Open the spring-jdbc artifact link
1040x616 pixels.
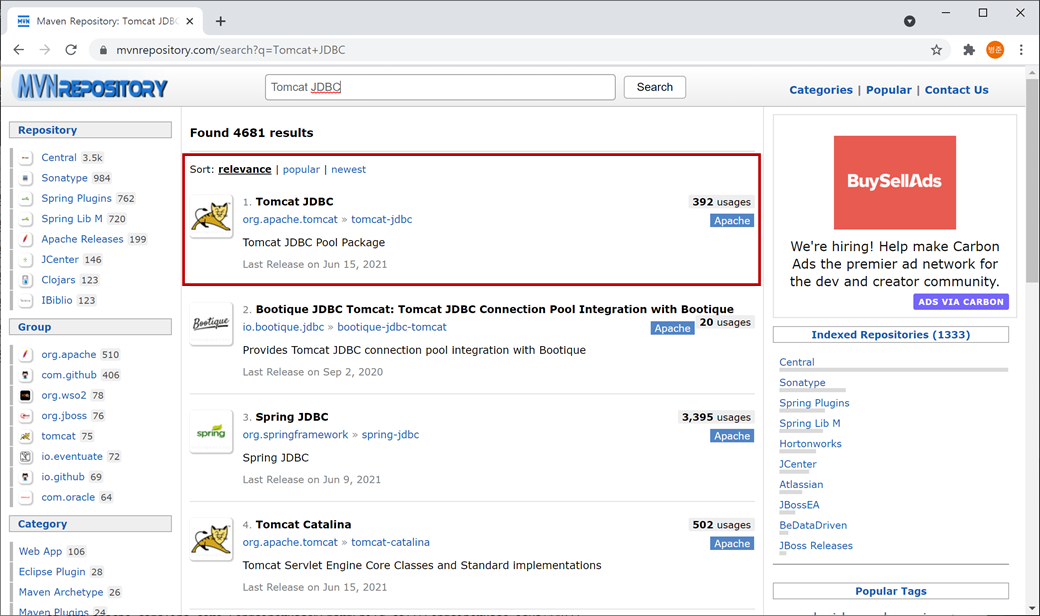point(390,435)
